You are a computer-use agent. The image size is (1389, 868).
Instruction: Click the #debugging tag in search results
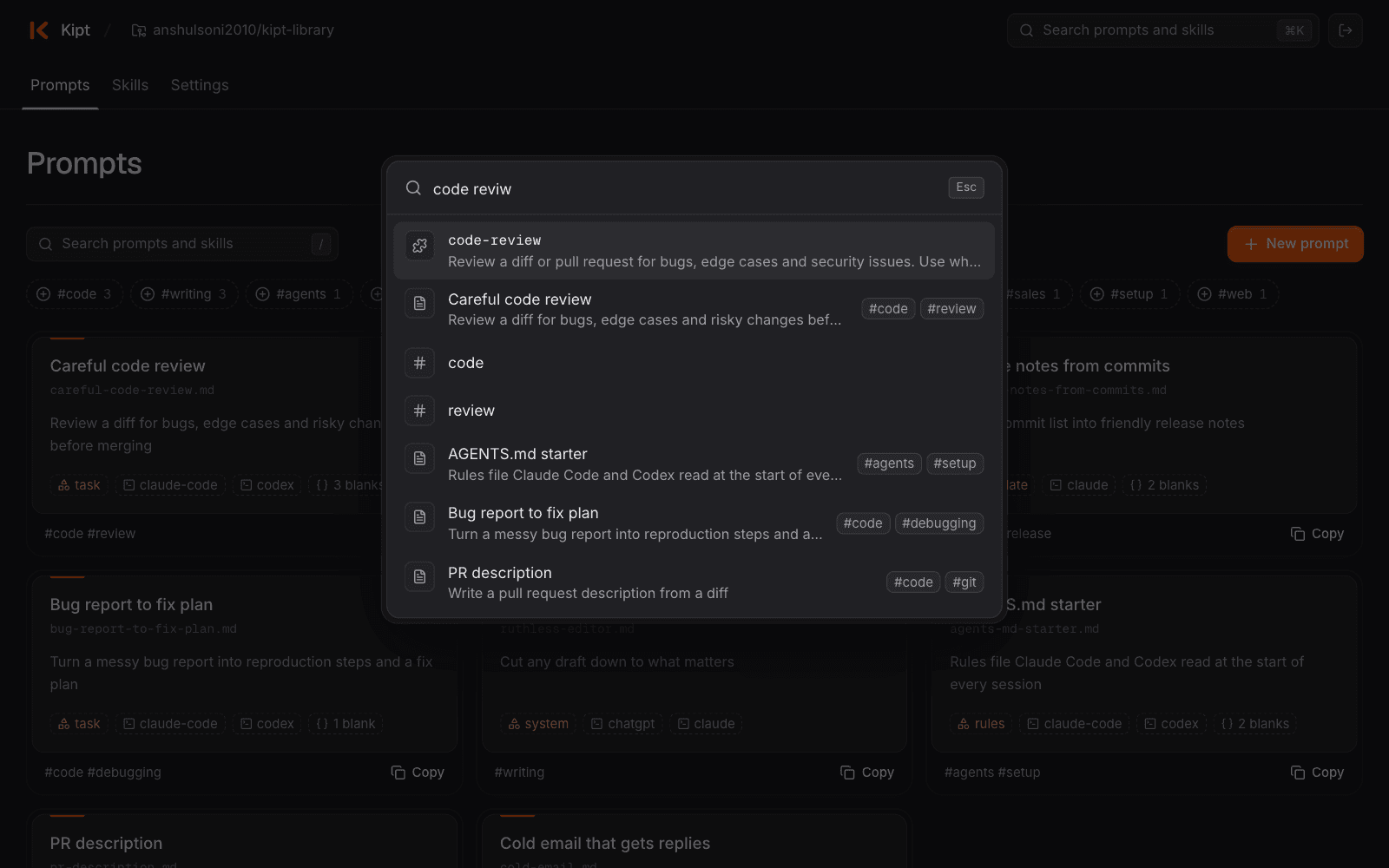click(x=938, y=523)
